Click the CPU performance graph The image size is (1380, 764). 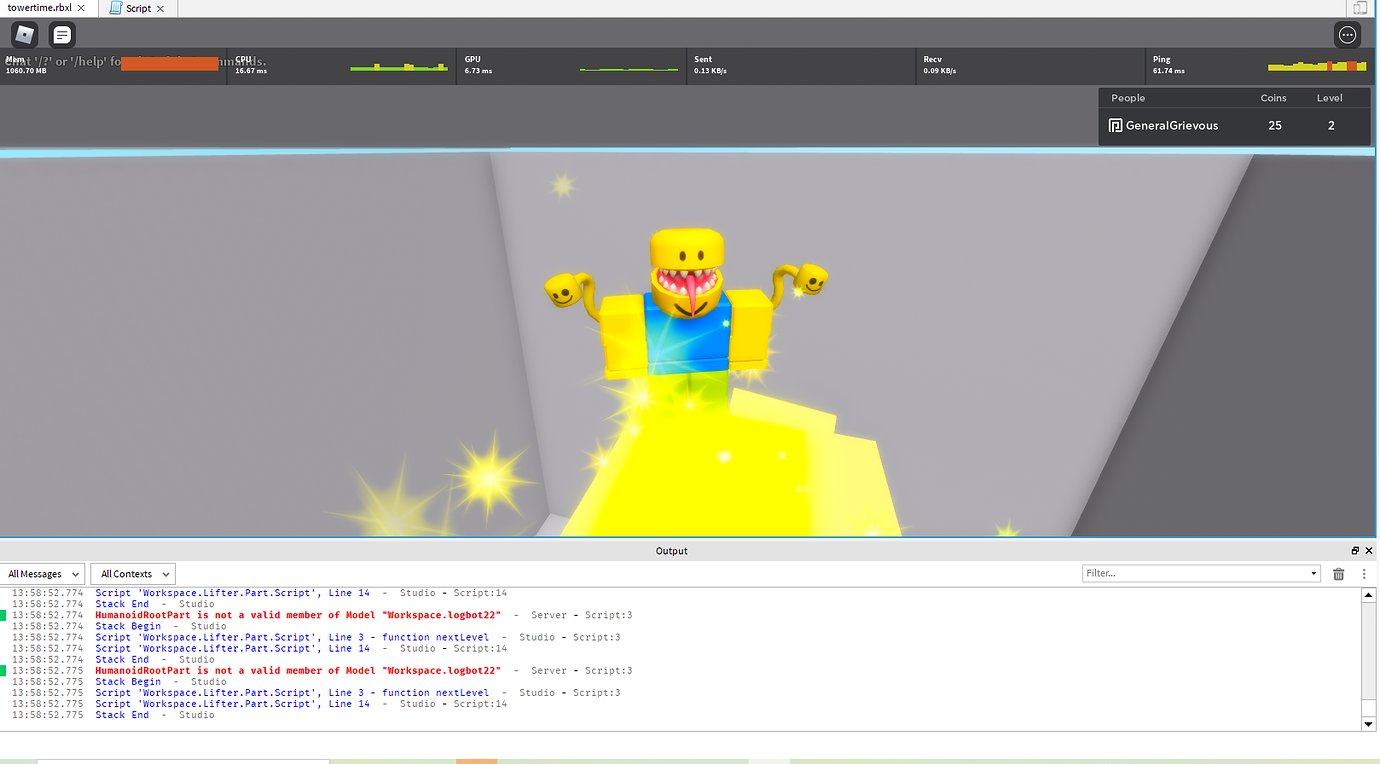point(399,67)
